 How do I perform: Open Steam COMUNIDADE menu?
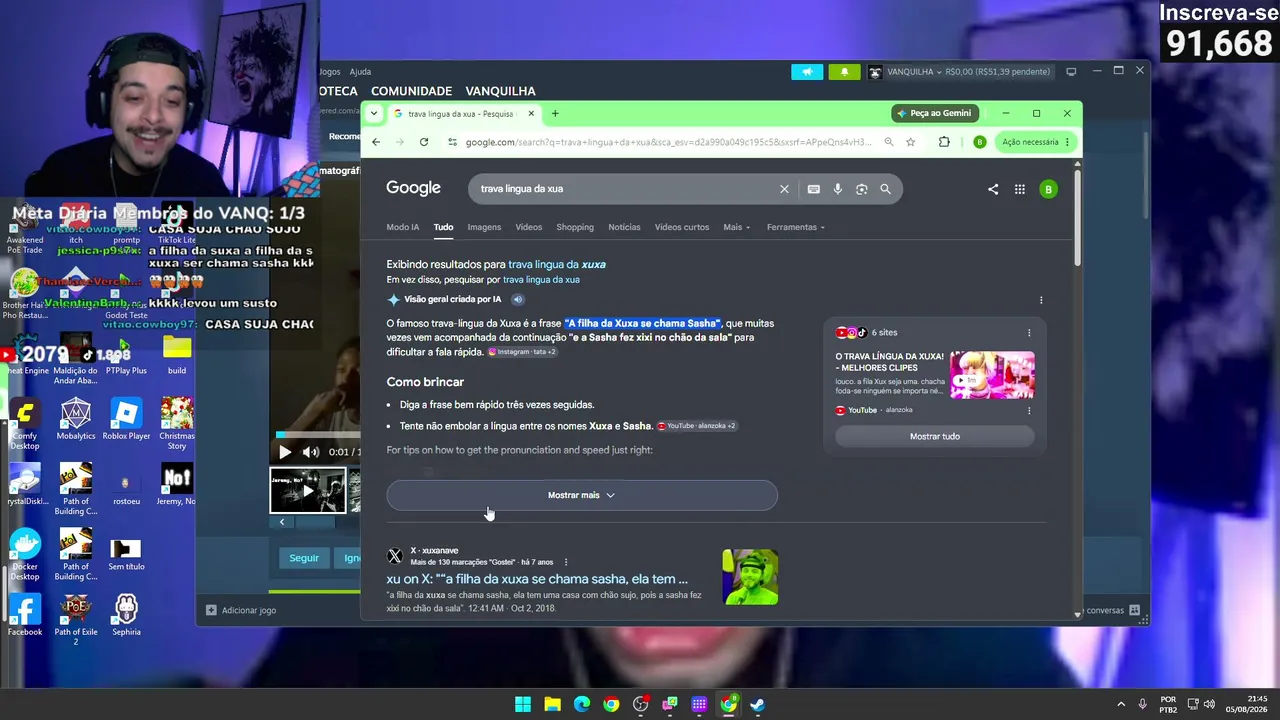coord(411,91)
